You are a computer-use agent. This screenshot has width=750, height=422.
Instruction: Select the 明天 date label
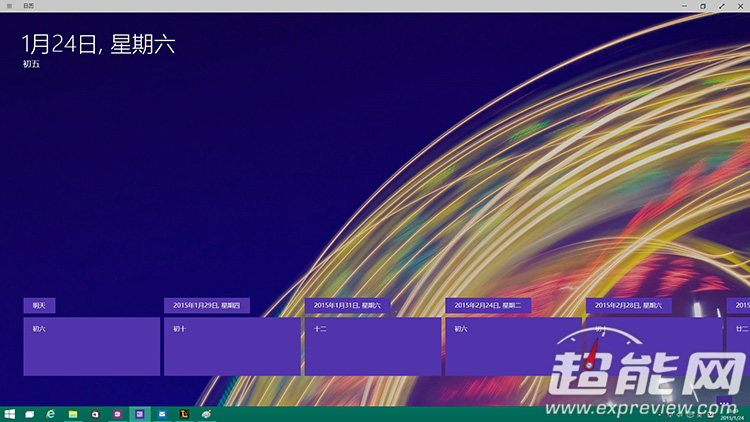pos(39,305)
